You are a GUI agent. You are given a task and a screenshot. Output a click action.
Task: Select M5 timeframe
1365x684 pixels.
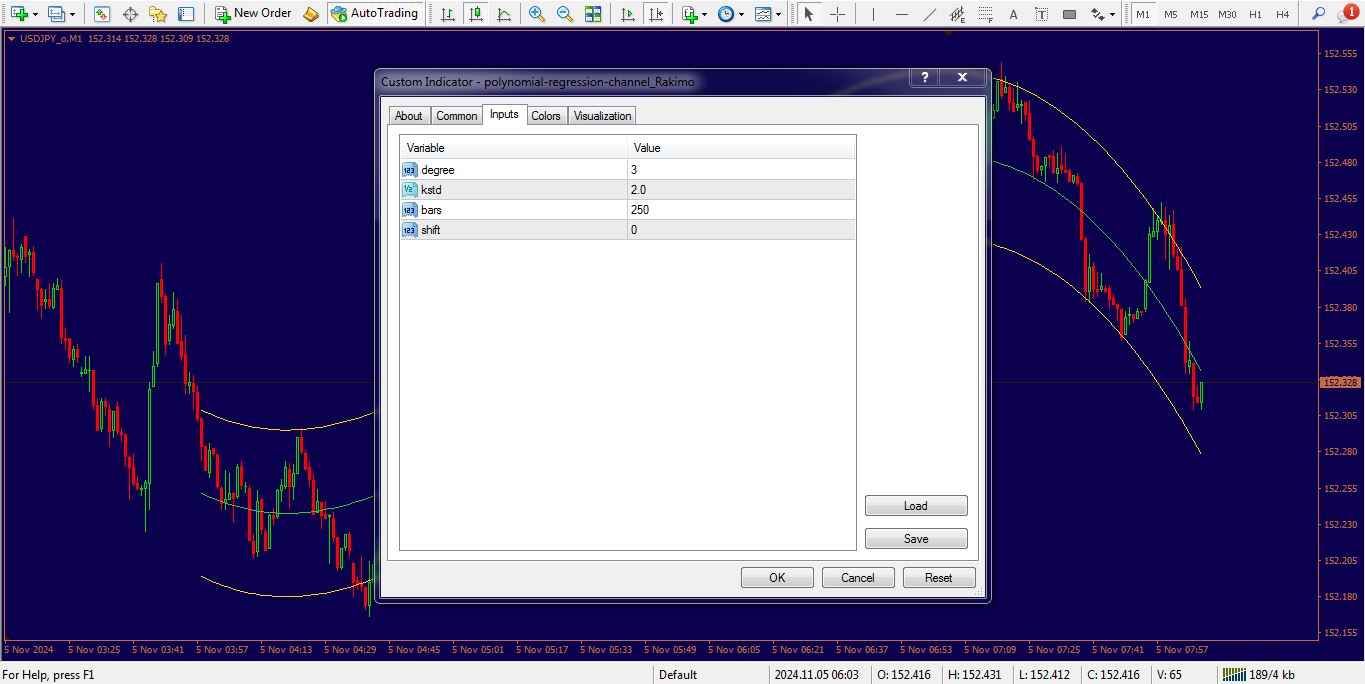[1170, 14]
